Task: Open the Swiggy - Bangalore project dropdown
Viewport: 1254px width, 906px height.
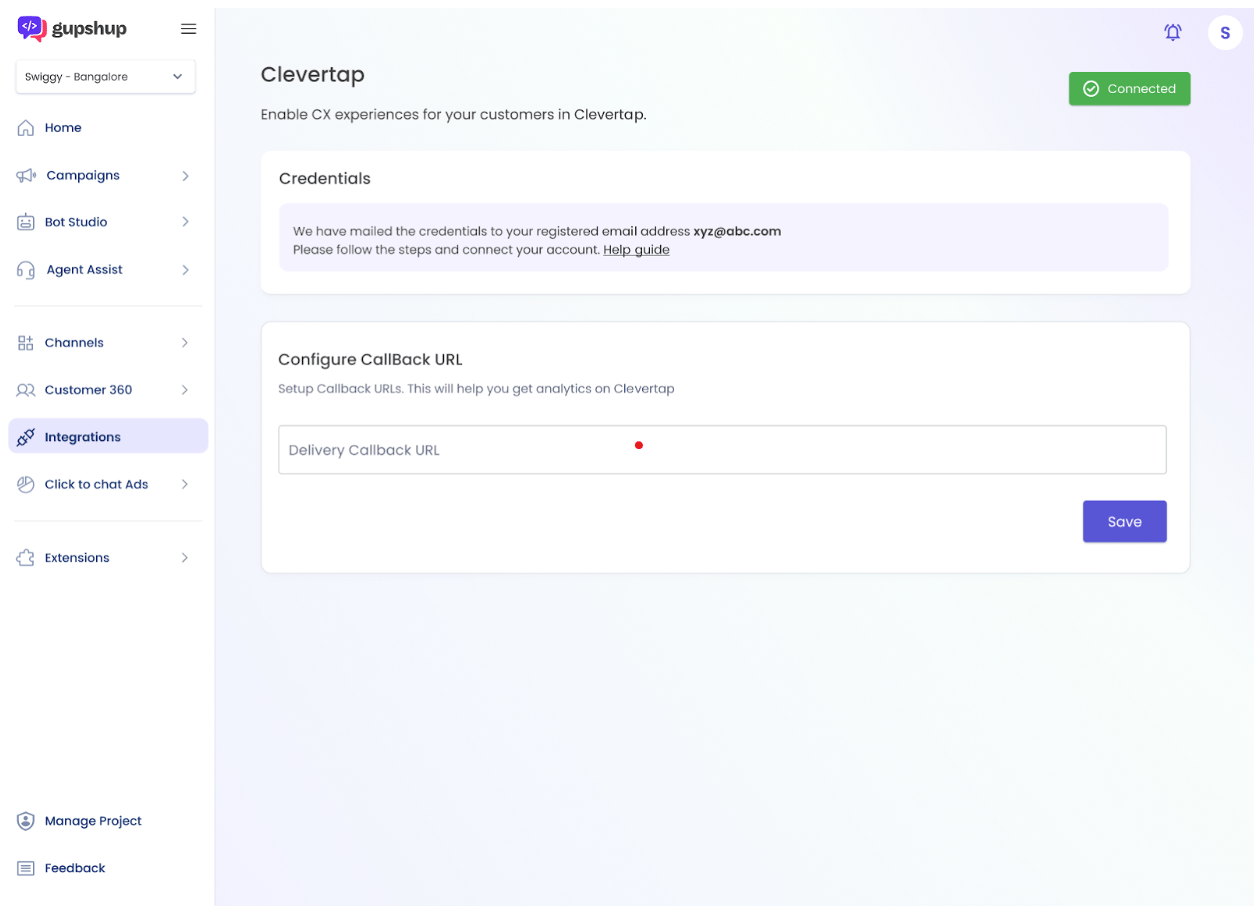Action: tap(106, 77)
